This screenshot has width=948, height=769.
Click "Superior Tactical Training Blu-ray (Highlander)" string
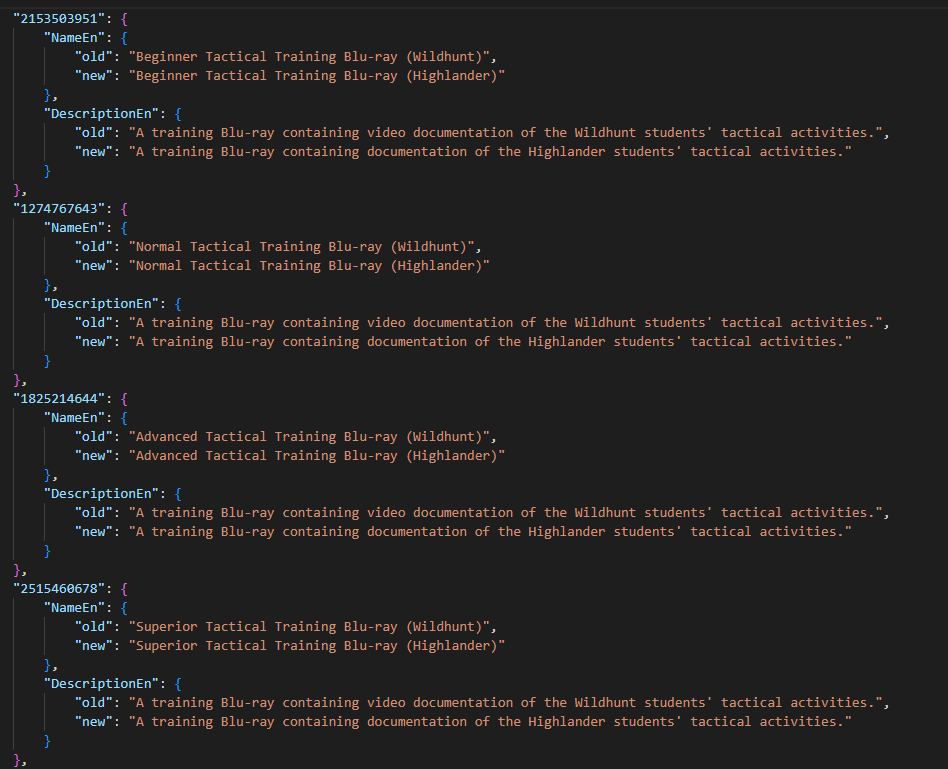(317, 645)
